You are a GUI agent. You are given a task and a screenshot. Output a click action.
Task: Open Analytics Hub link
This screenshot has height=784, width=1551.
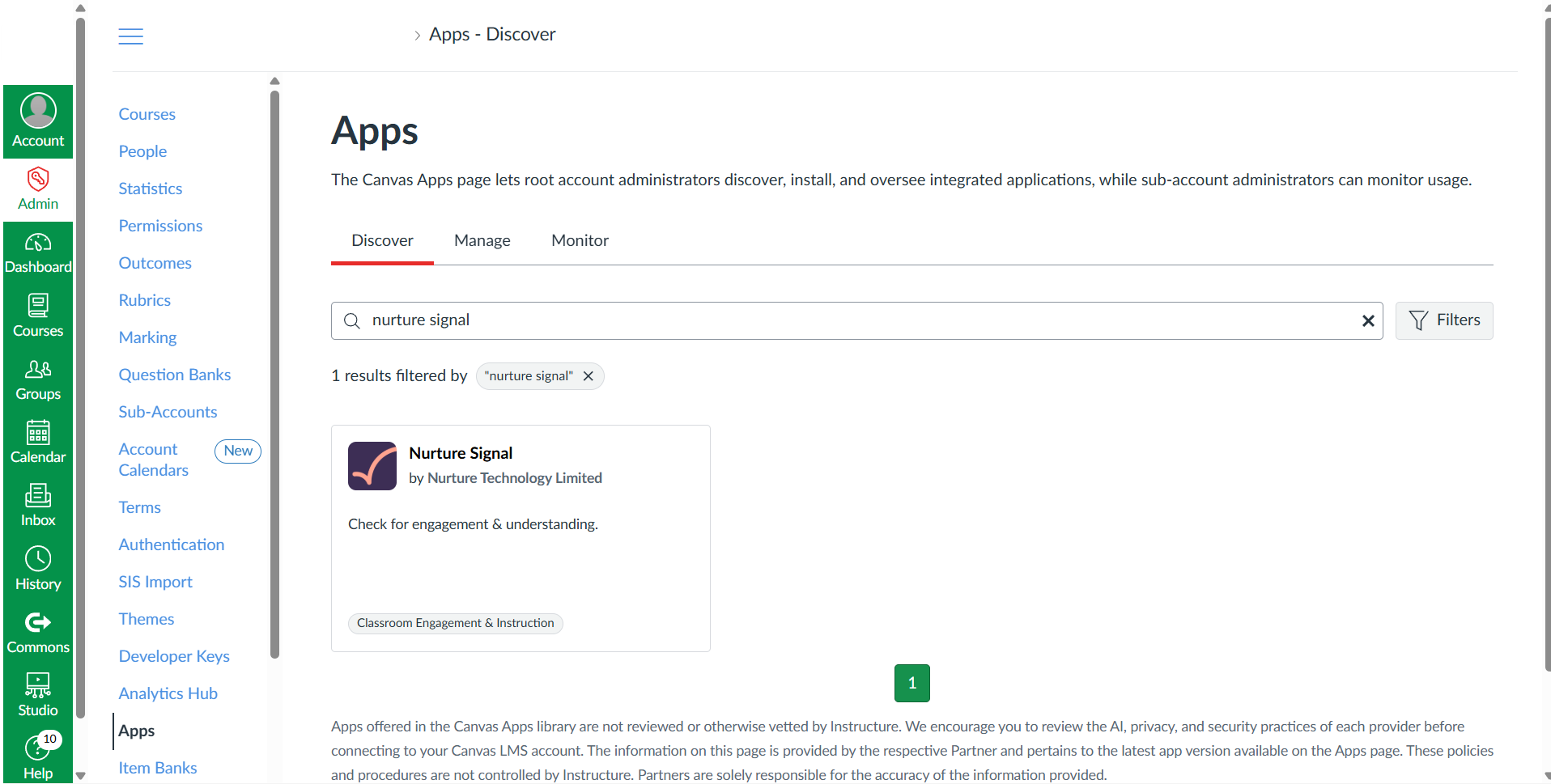[x=168, y=693]
